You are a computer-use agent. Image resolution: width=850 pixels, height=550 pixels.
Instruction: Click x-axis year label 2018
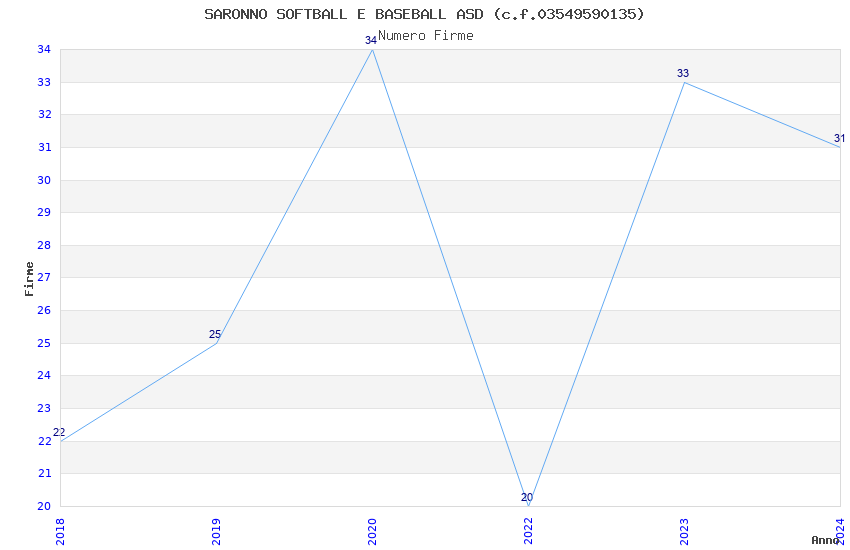click(x=60, y=531)
